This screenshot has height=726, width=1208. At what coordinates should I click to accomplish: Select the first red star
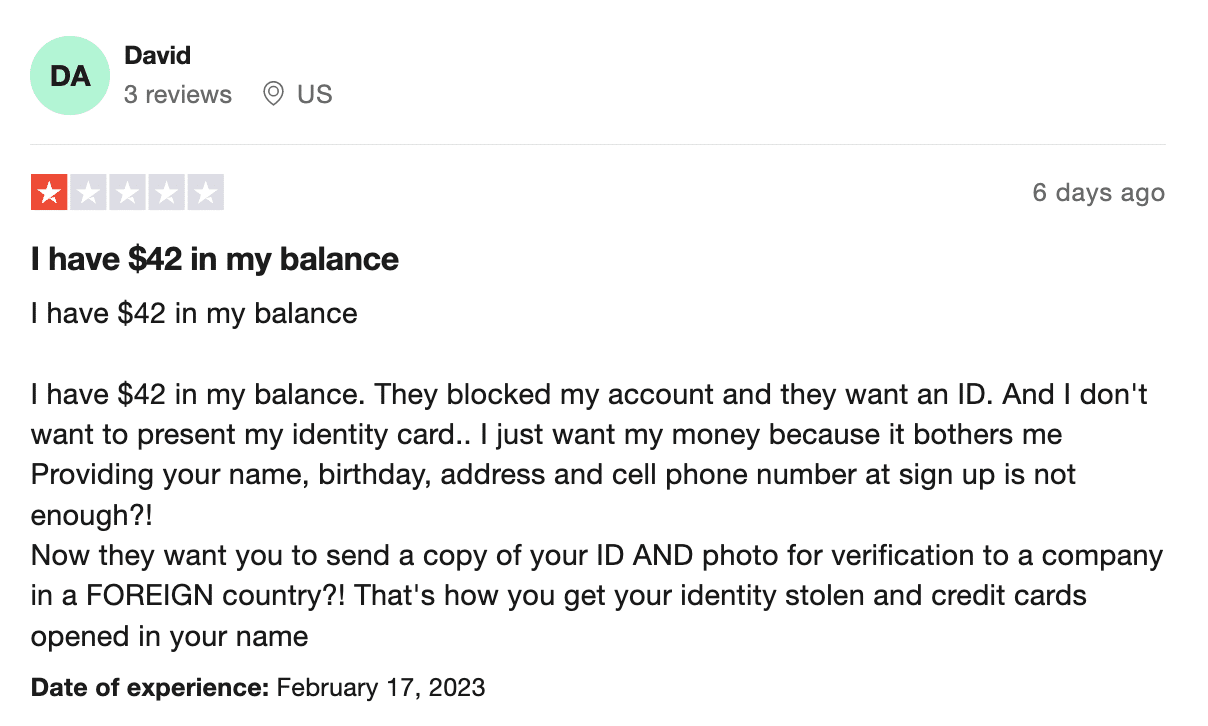coord(49,192)
